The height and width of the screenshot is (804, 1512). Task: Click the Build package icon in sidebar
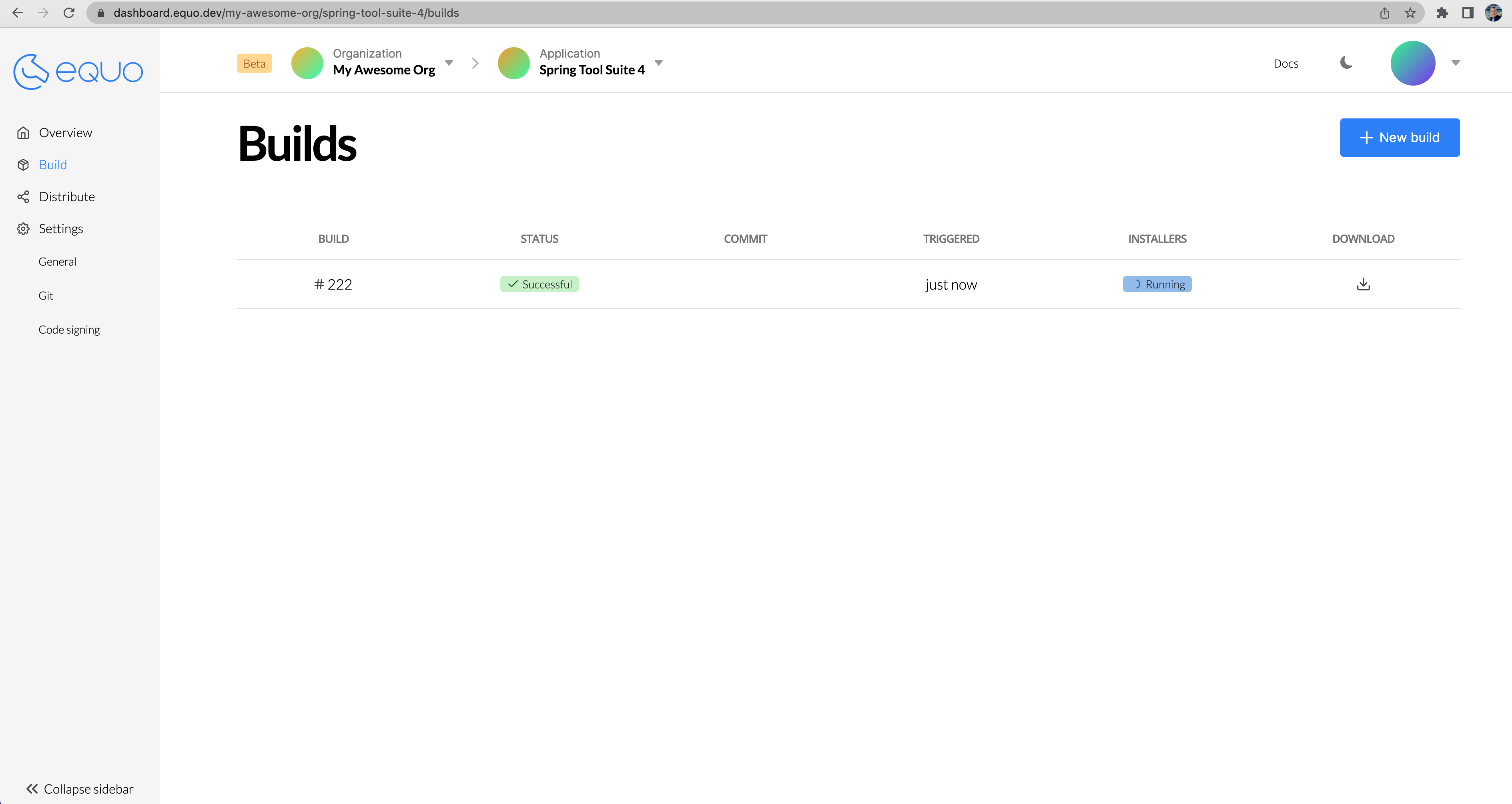click(x=24, y=165)
